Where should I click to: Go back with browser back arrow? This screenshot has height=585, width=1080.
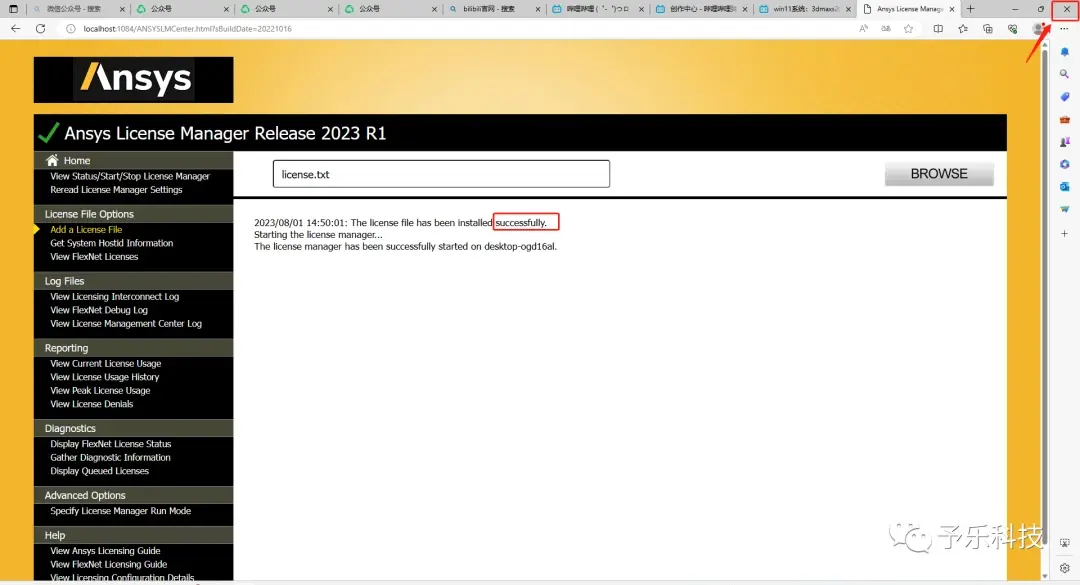(x=16, y=29)
